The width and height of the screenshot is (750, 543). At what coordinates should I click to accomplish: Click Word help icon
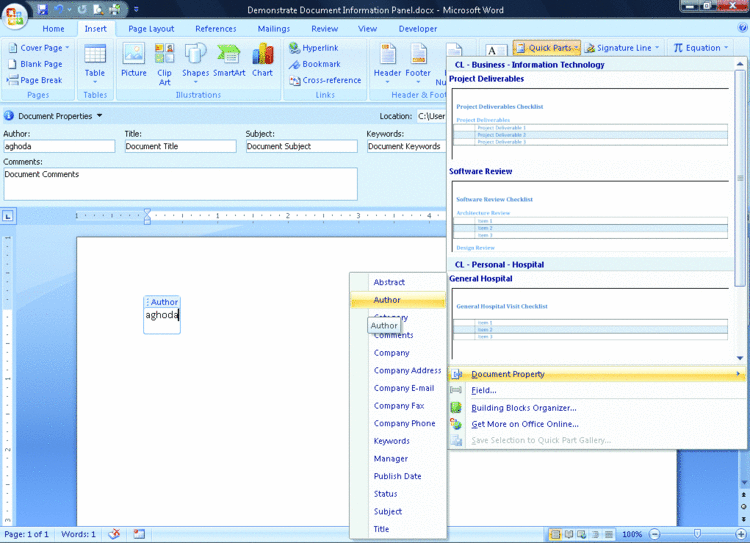tap(742, 28)
